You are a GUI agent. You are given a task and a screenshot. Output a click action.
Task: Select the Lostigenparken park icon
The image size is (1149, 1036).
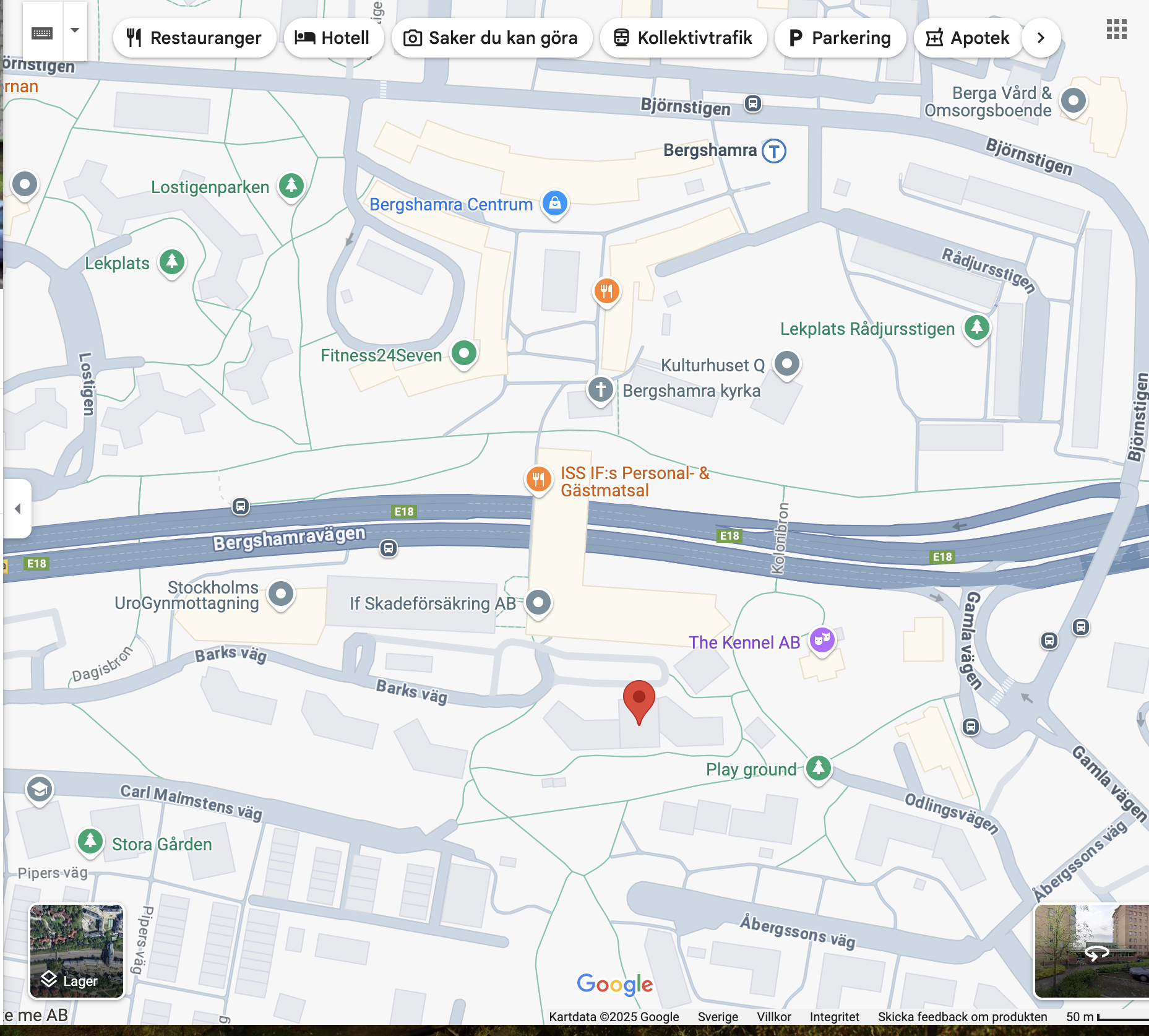(x=291, y=185)
